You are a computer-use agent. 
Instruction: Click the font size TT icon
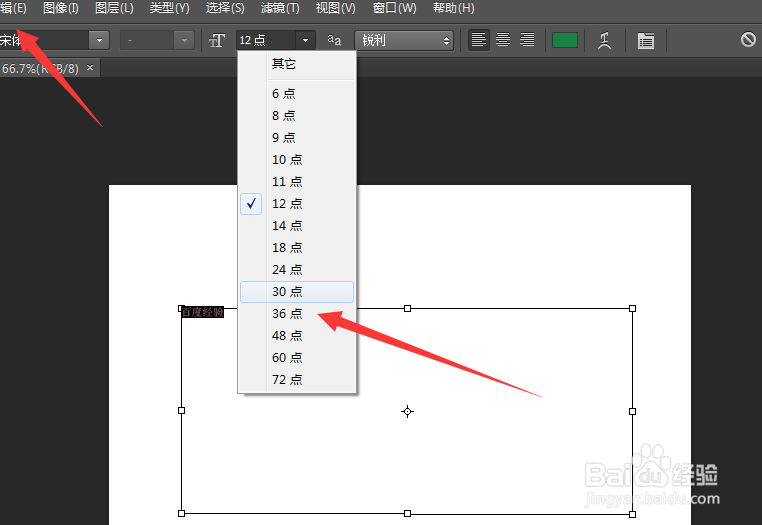point(217,40)
